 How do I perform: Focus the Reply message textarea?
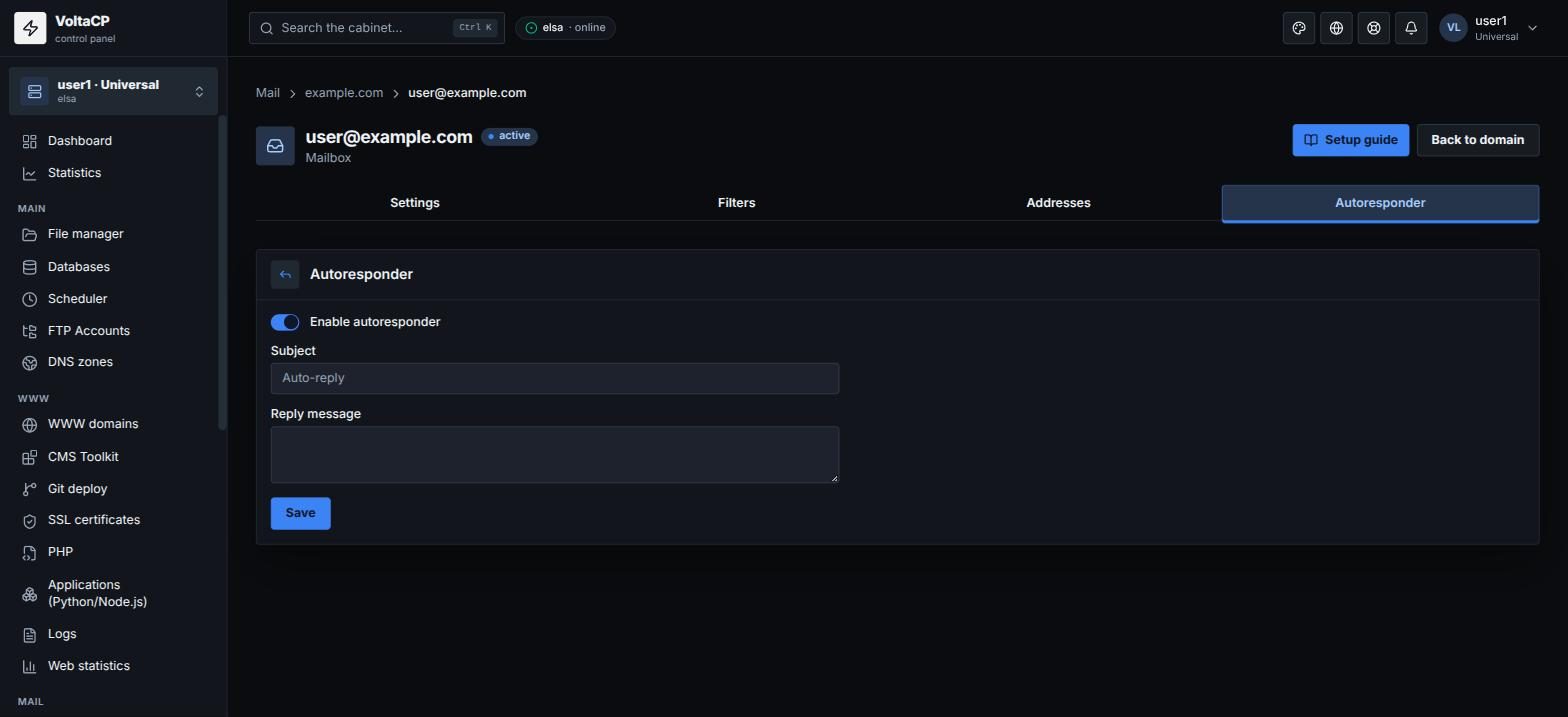(x=555, y=455)
